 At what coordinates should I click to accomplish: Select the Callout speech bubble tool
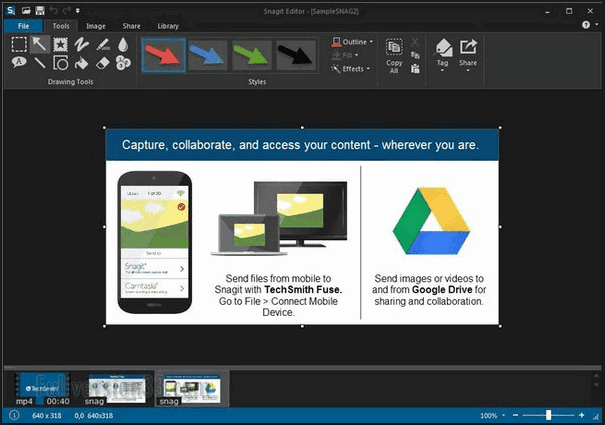[x=19, y=62]
